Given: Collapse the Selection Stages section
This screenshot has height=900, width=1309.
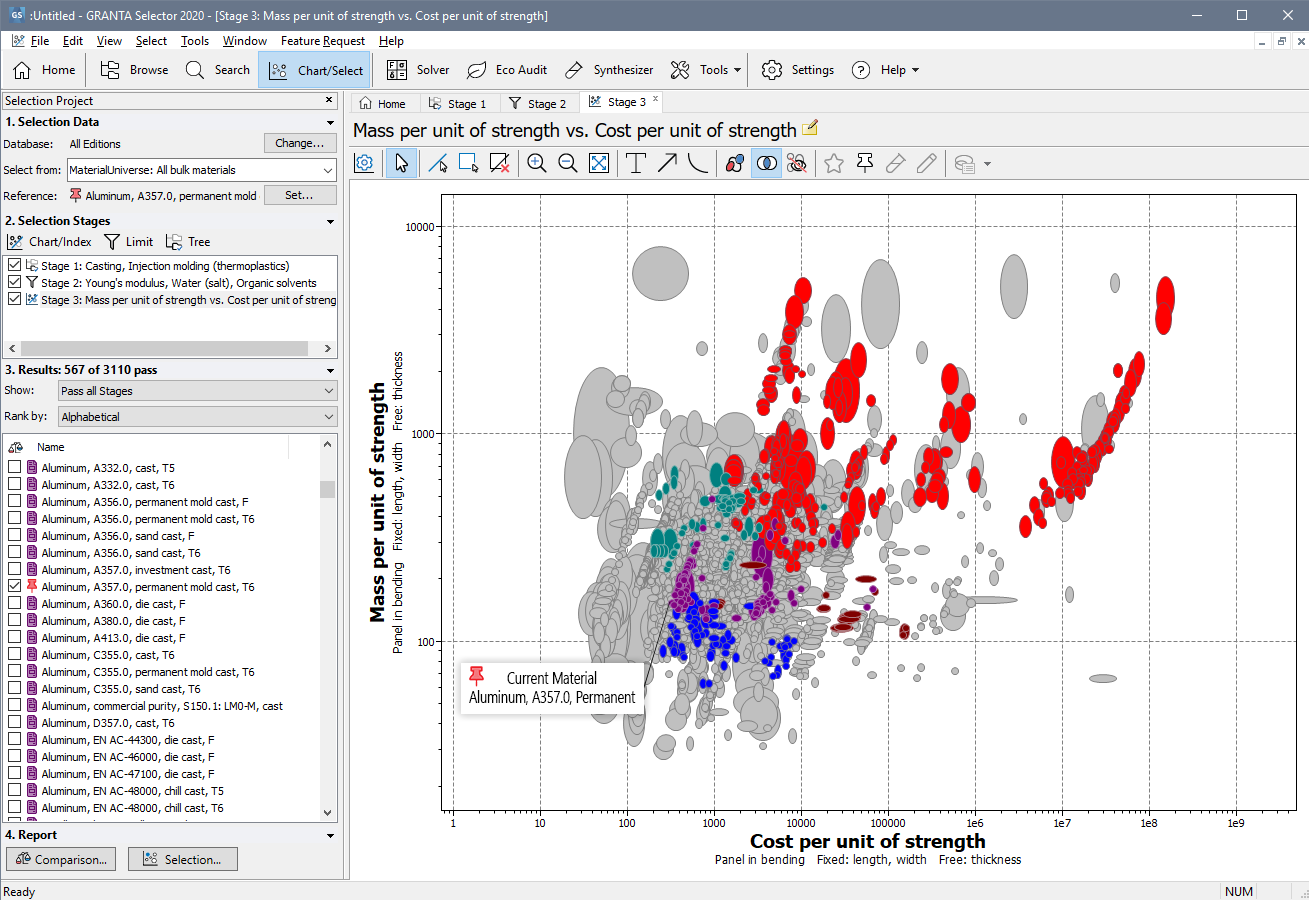Looking at the screenshot, I should (x=331, y=221).
